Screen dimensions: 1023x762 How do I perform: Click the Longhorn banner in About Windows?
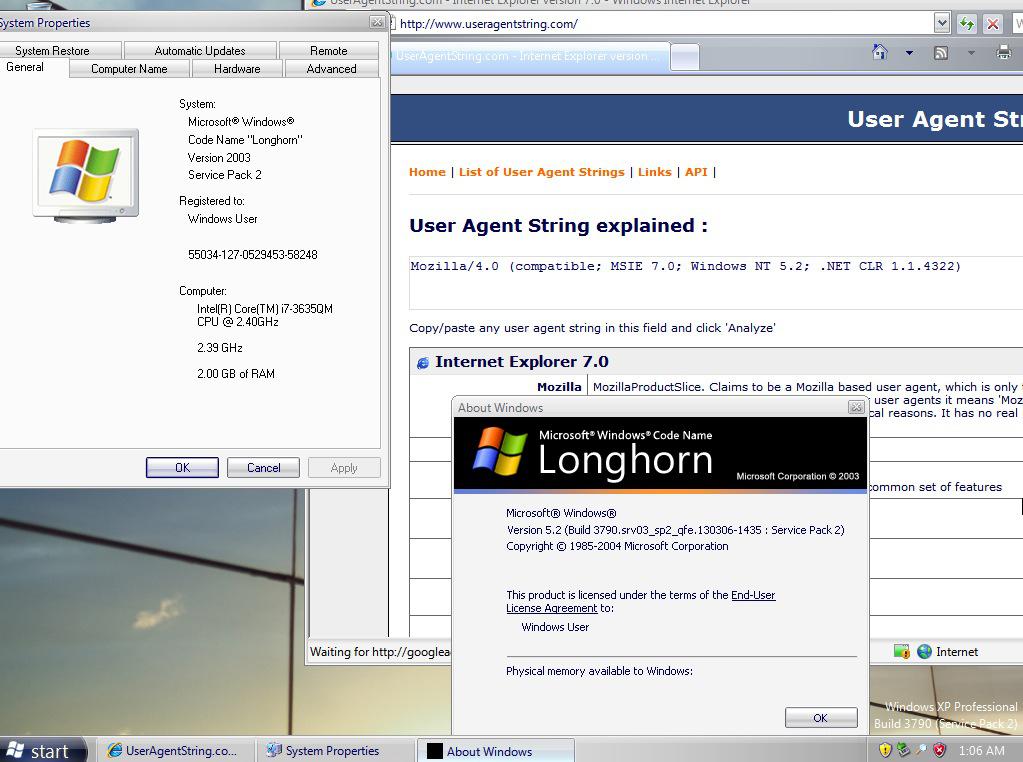coord(660,455)
